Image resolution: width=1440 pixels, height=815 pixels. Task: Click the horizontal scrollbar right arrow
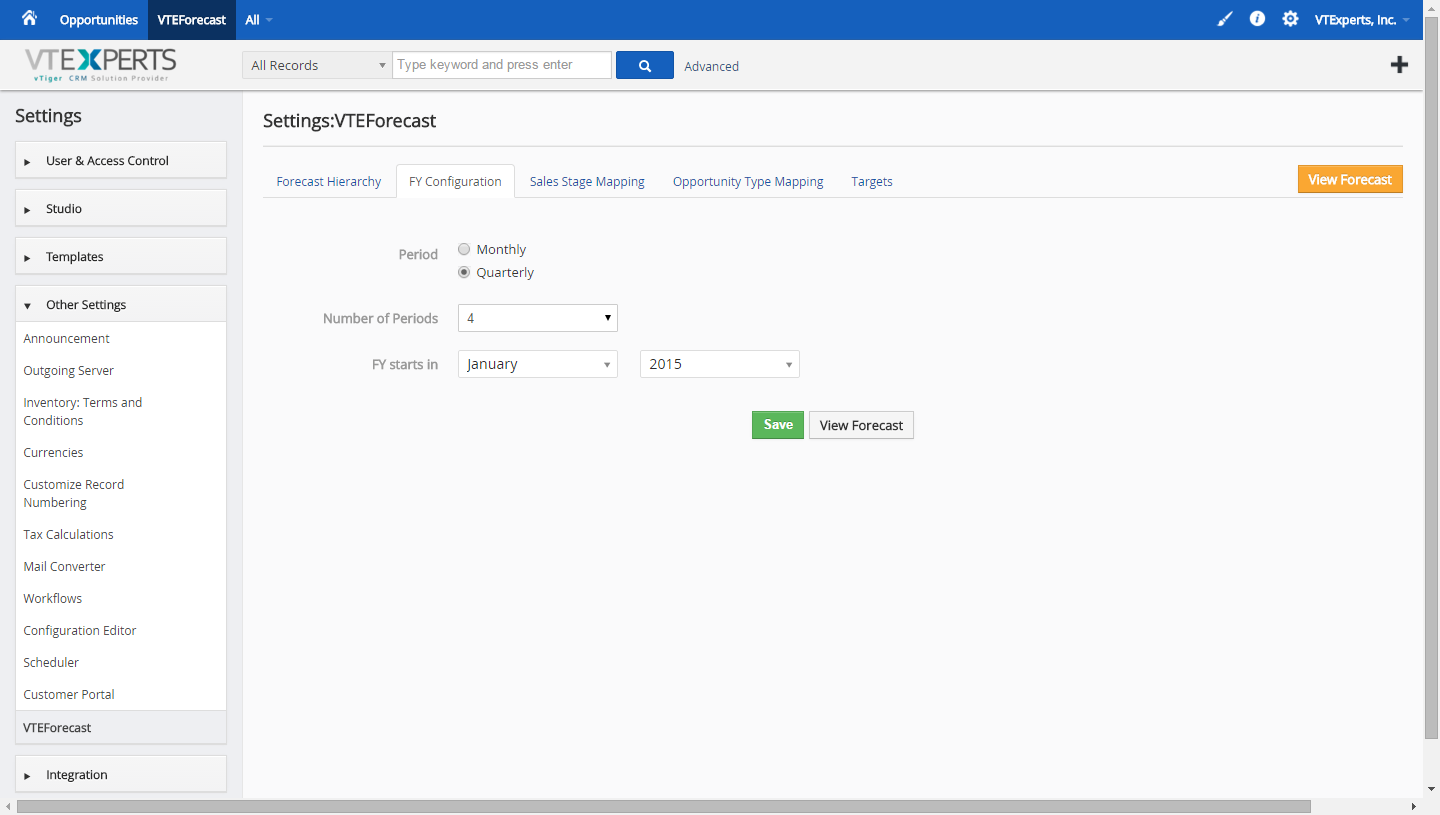[x=1414, y=806]
